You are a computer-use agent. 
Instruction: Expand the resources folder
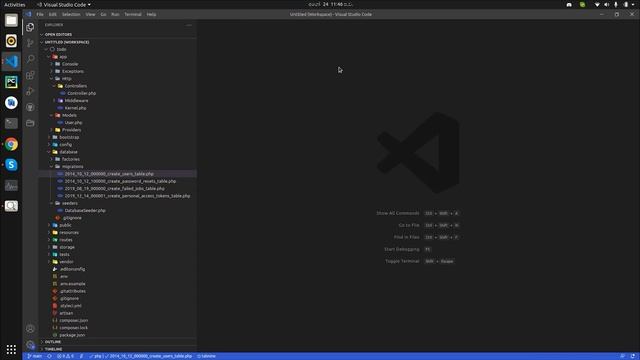(x=69, y=233)
